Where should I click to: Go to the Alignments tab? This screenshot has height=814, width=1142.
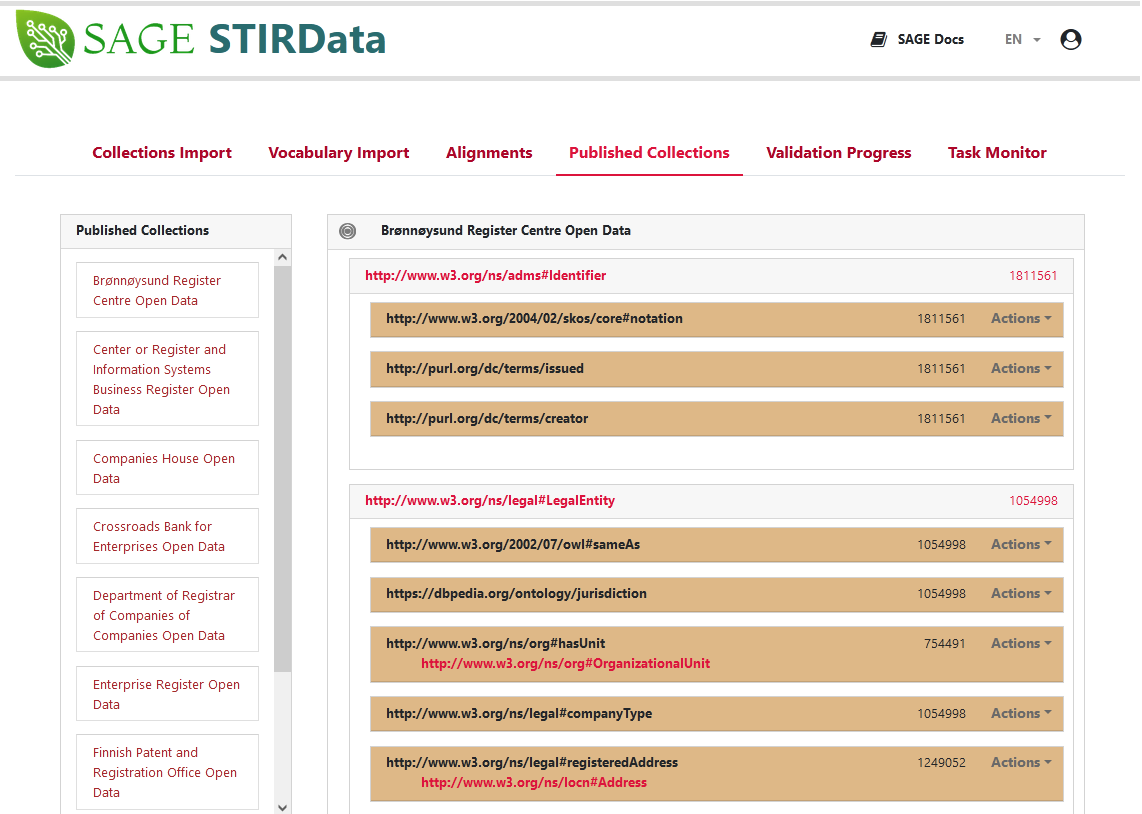[x=489, y=153]
